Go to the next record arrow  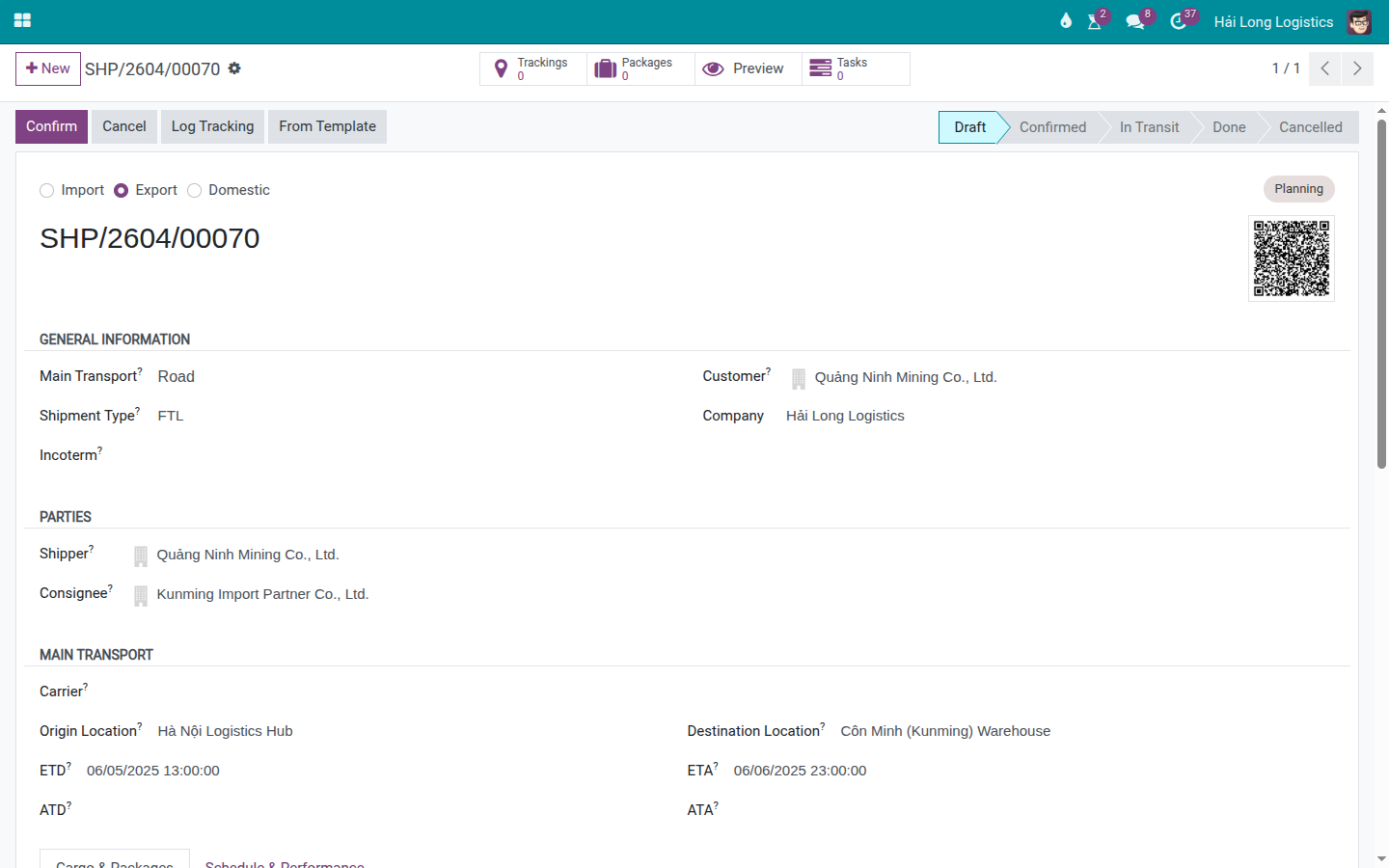[x=1357, y=68]
